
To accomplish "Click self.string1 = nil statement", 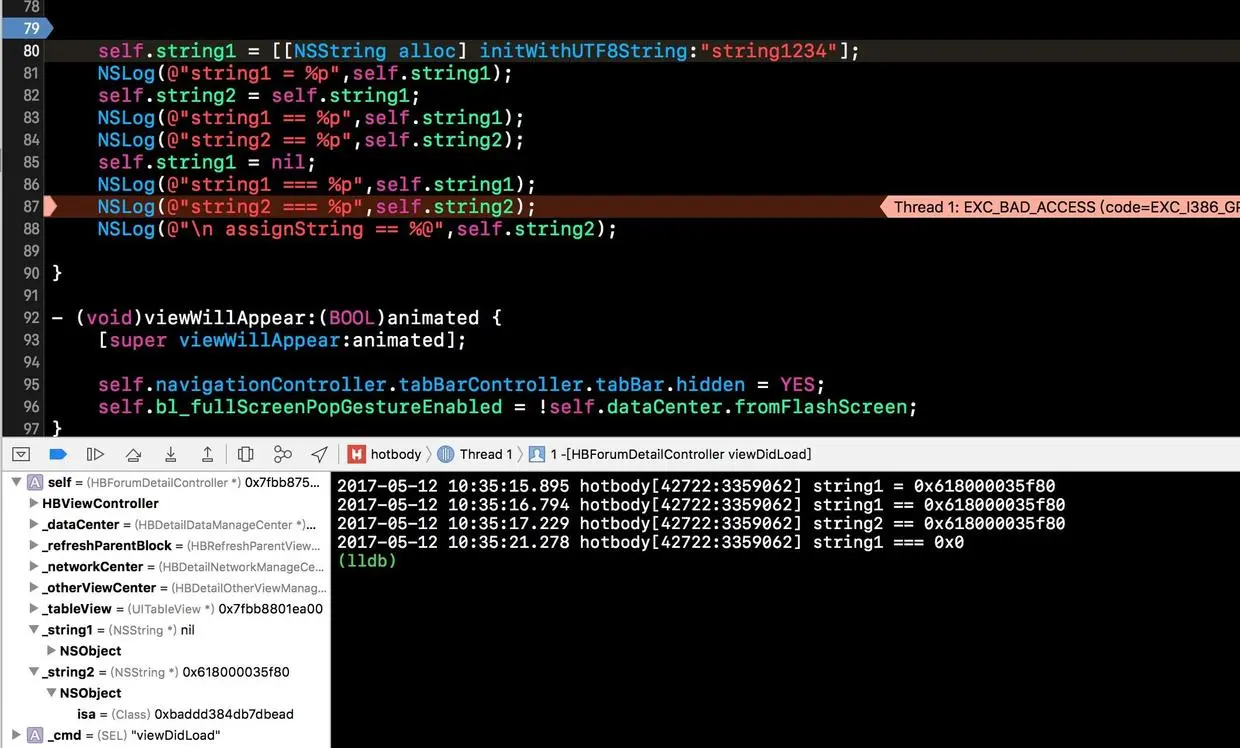I will point(207,162).
